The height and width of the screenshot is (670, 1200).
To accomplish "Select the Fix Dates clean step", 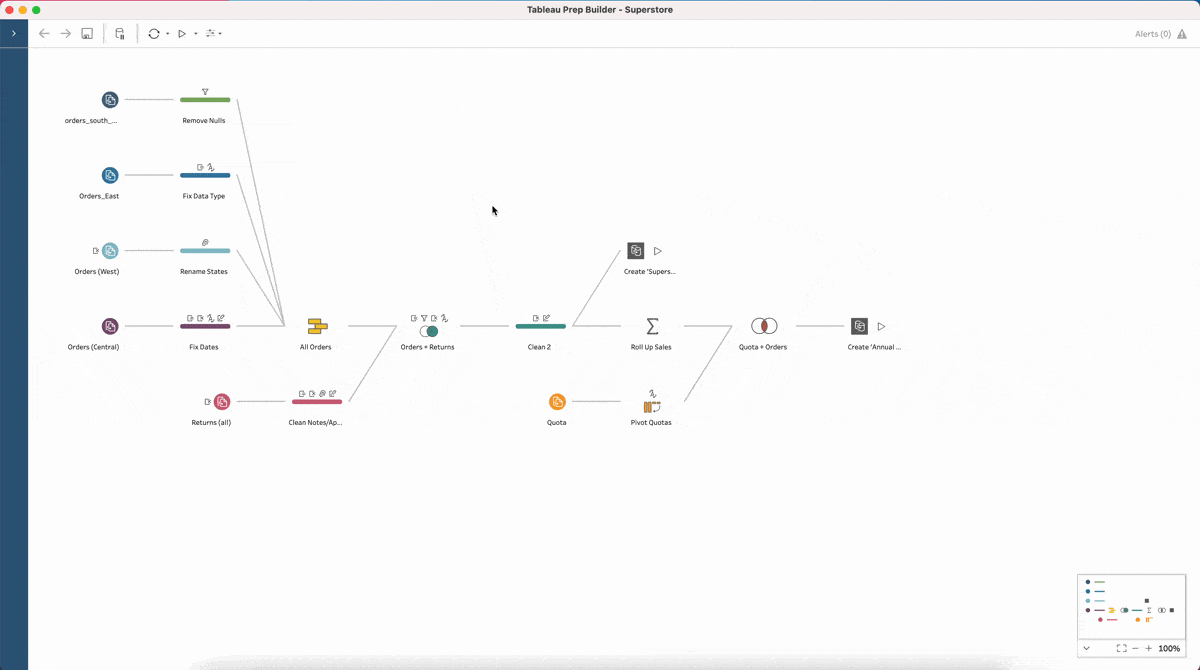I will pos(205,326).
